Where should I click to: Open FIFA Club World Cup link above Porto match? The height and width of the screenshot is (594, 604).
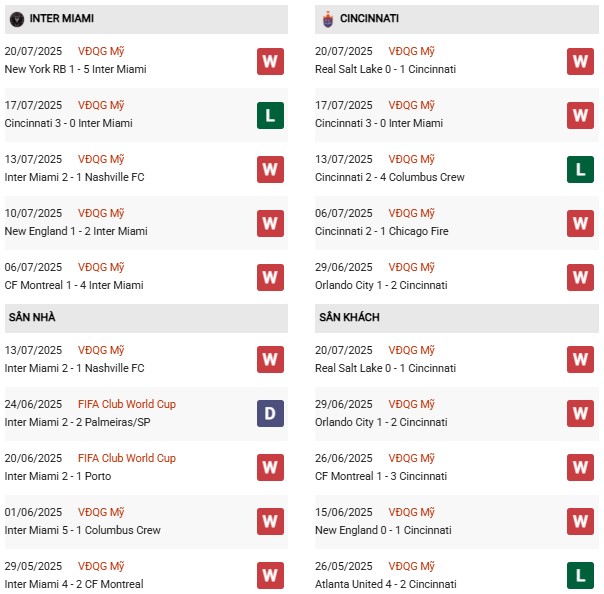(x=131, y=458)
